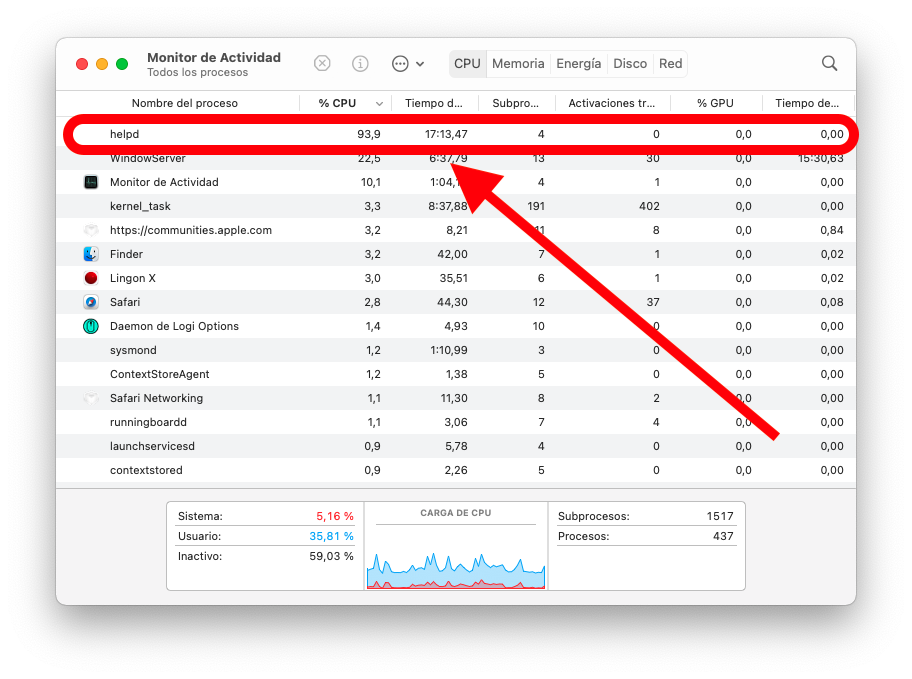Enter full screen with the green button
The image size is (912, 679).
pos(122,64)
